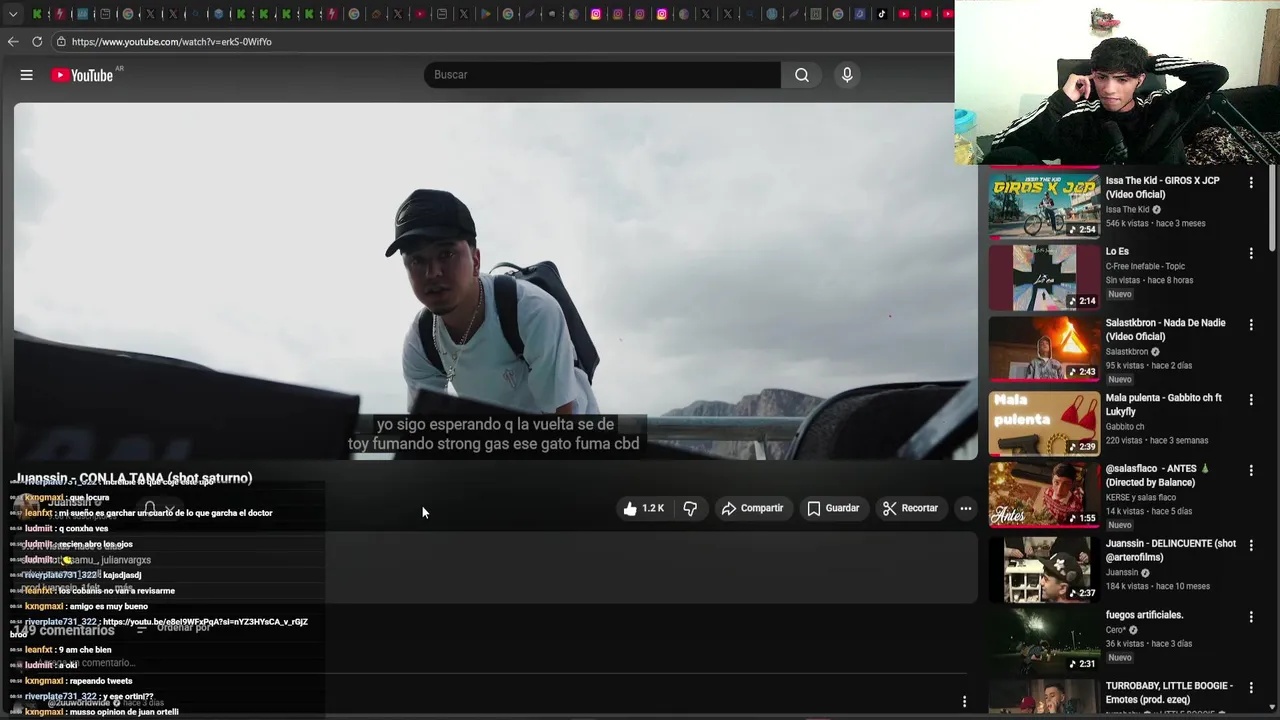Viewport: 1280px width, 720px height.
Task: Open options for Issa The Kid GIROS X JCP
Action: tap(1251, 182)
